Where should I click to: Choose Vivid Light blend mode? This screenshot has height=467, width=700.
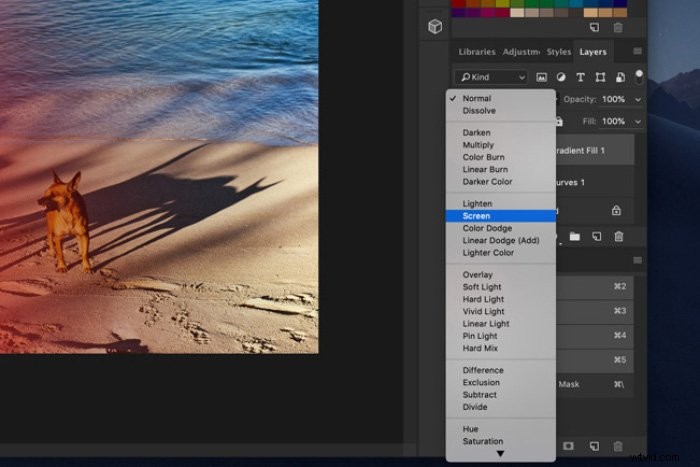coord(501,312)
